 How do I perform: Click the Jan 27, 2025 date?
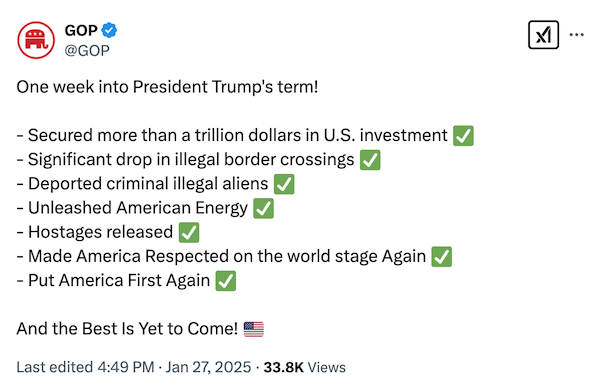point(209,367)
